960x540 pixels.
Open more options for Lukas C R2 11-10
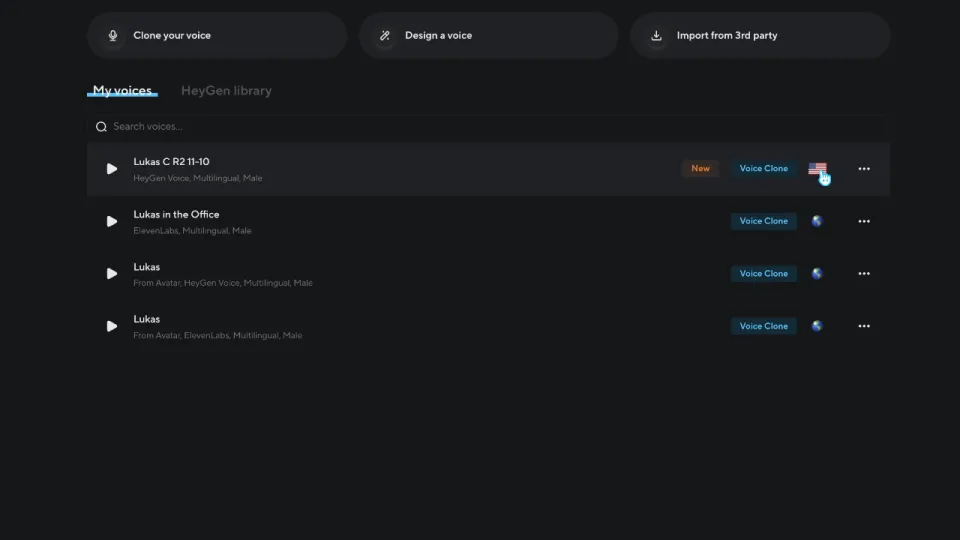[864, 168]
